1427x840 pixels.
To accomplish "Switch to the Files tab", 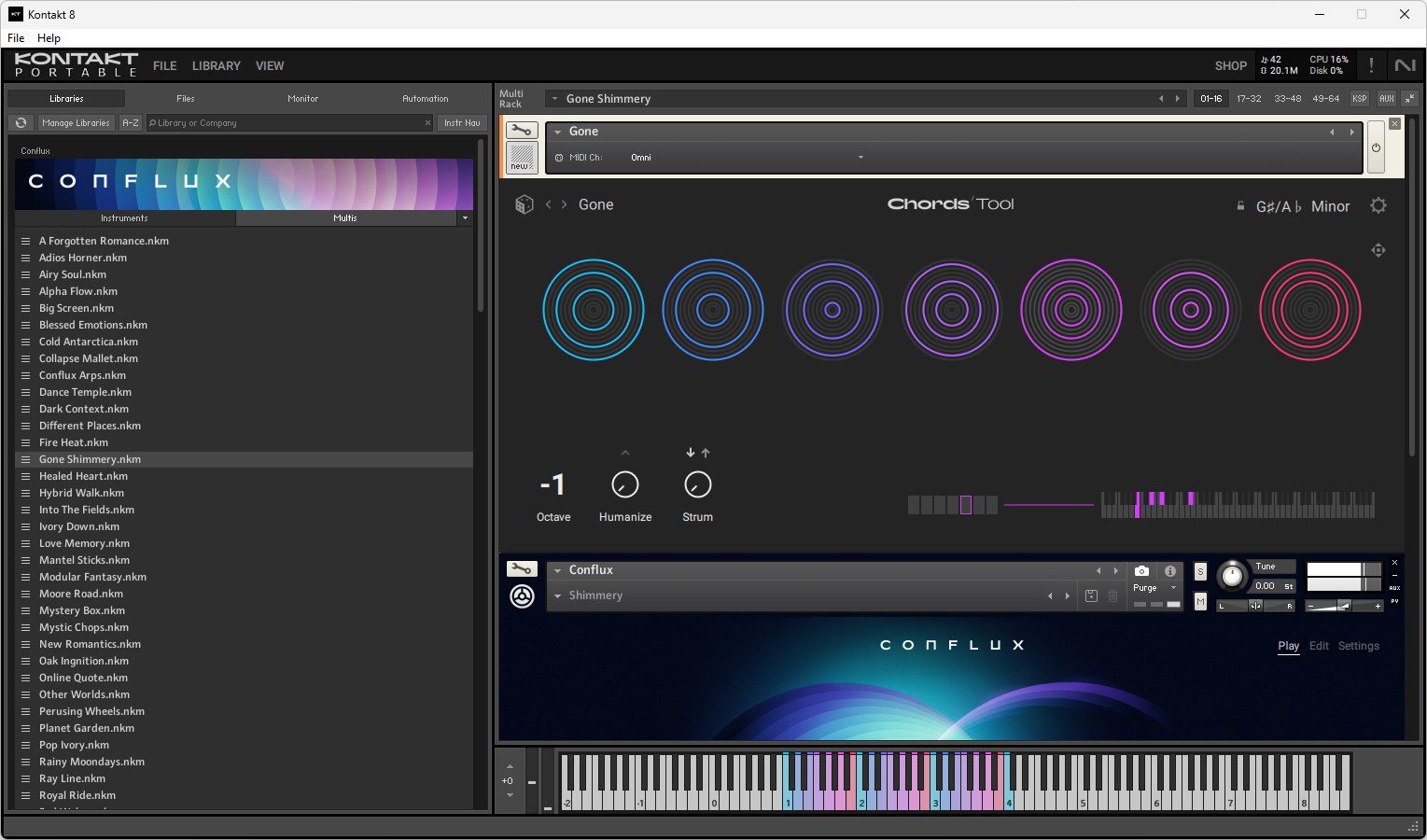I will (x=186, y=99).
